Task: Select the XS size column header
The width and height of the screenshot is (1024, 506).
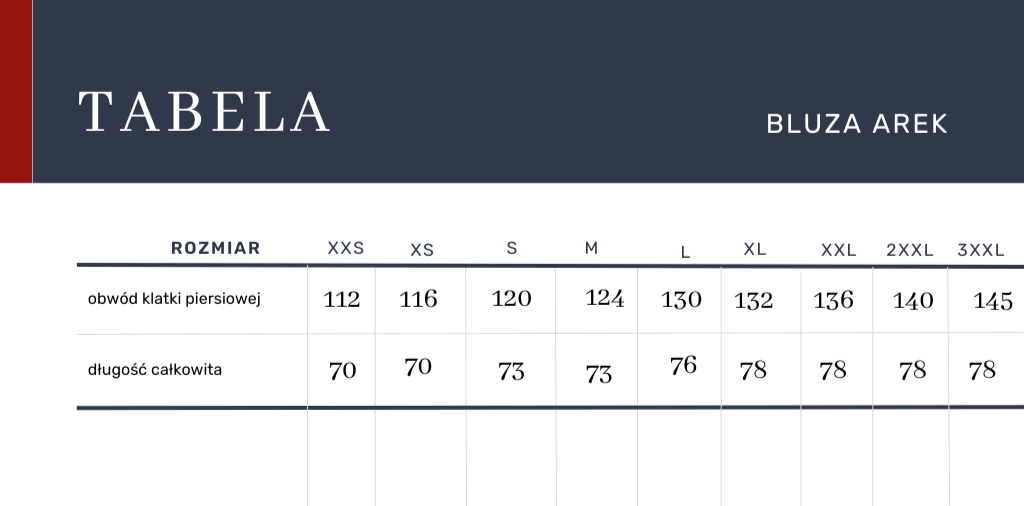Action: click(422, 250)
